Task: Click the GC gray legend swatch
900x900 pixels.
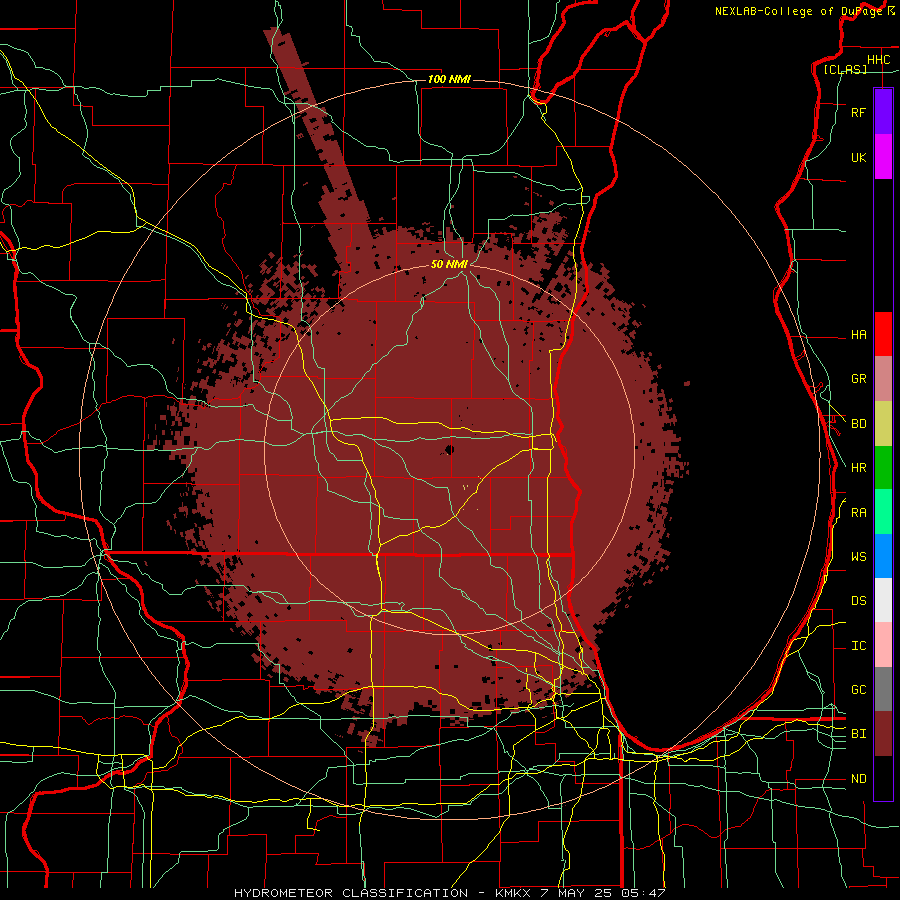Action: pos(883,689)
